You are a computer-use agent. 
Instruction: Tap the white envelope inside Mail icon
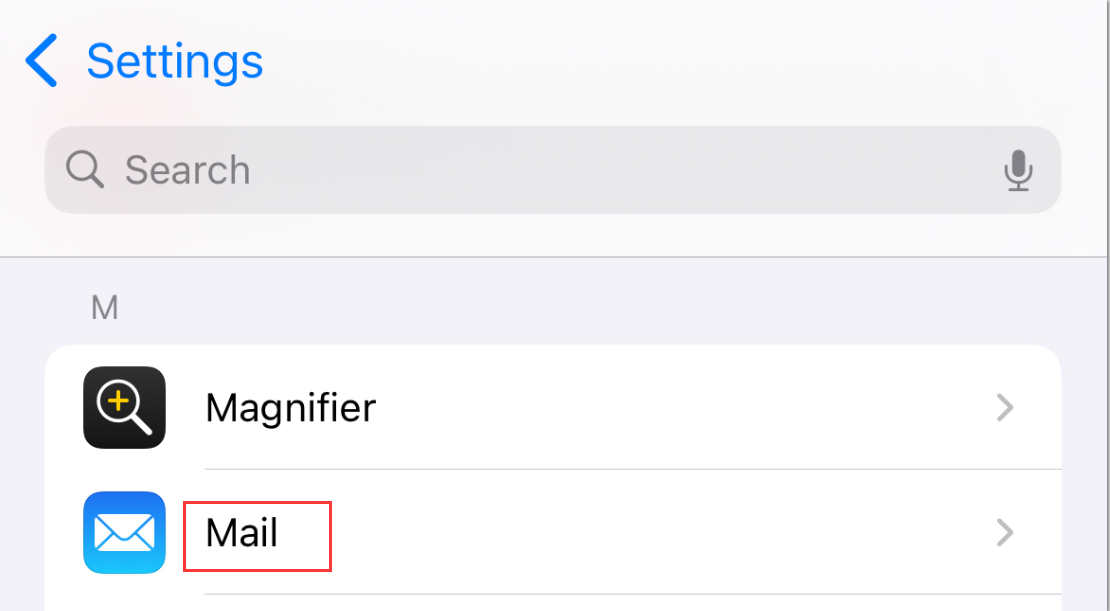pyautogui.click(x=124, y=533)
